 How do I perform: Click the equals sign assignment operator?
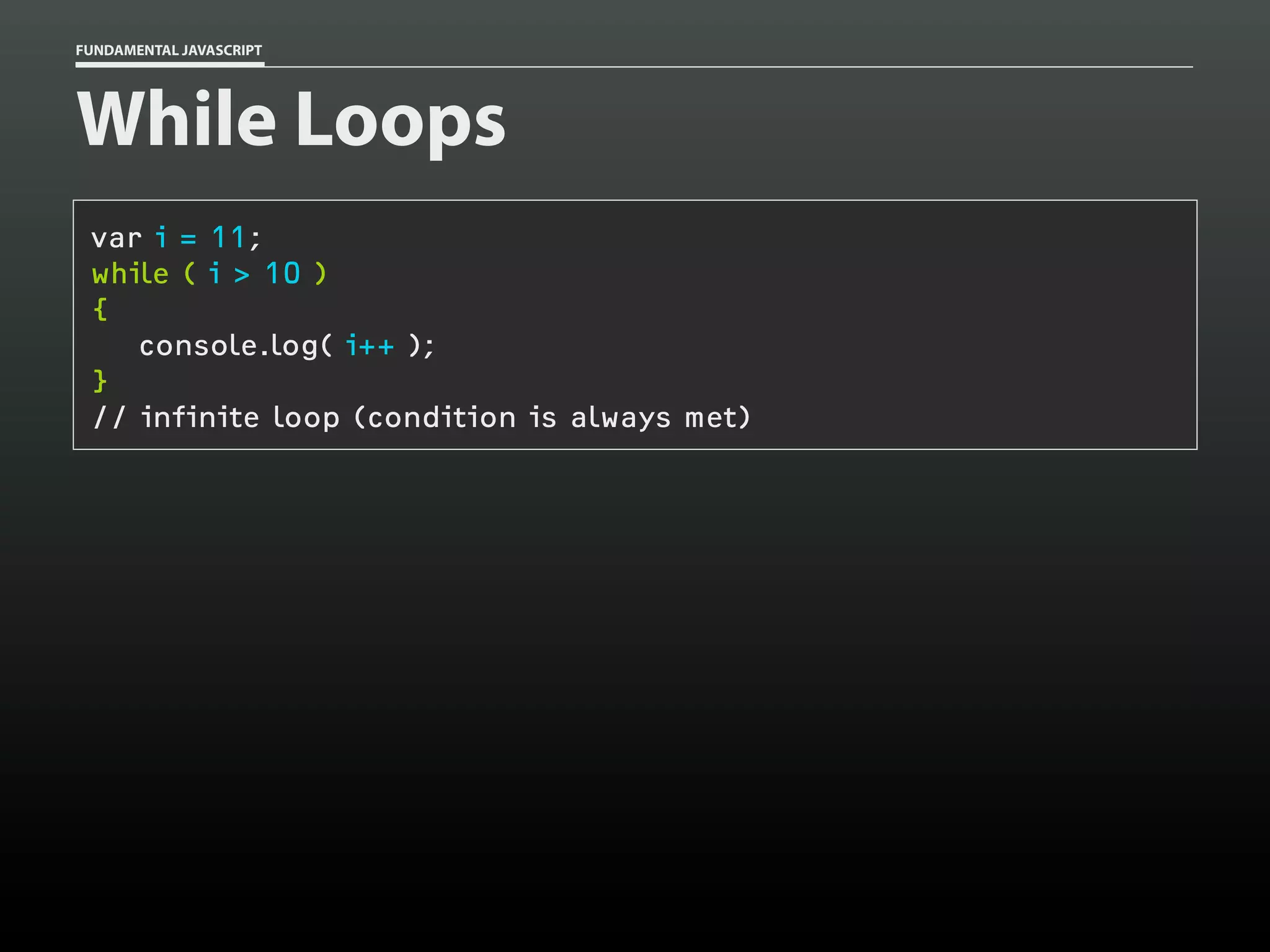pos(189,239)
